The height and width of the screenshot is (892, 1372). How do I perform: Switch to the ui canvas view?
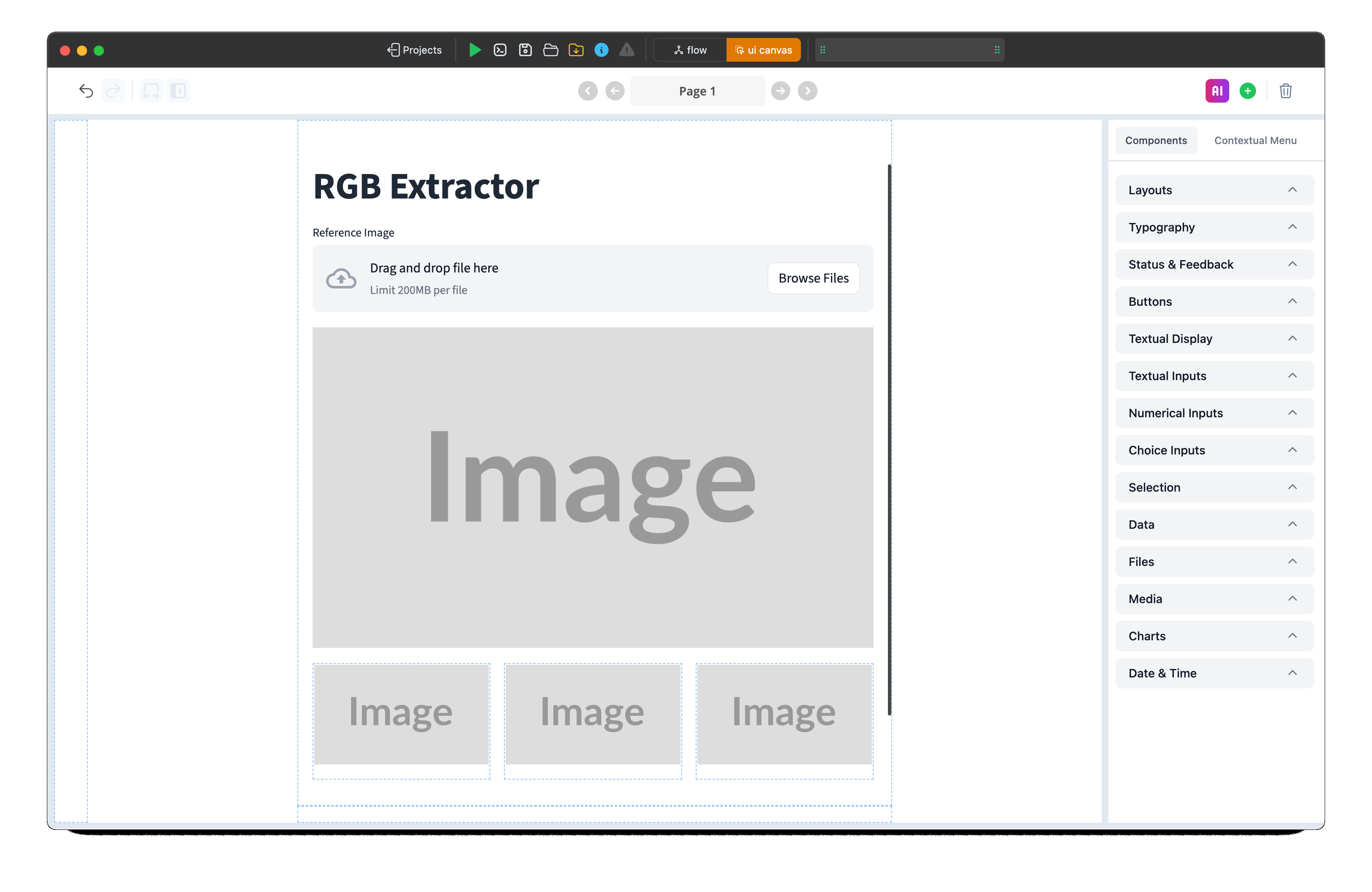click(x=763, y=50)
